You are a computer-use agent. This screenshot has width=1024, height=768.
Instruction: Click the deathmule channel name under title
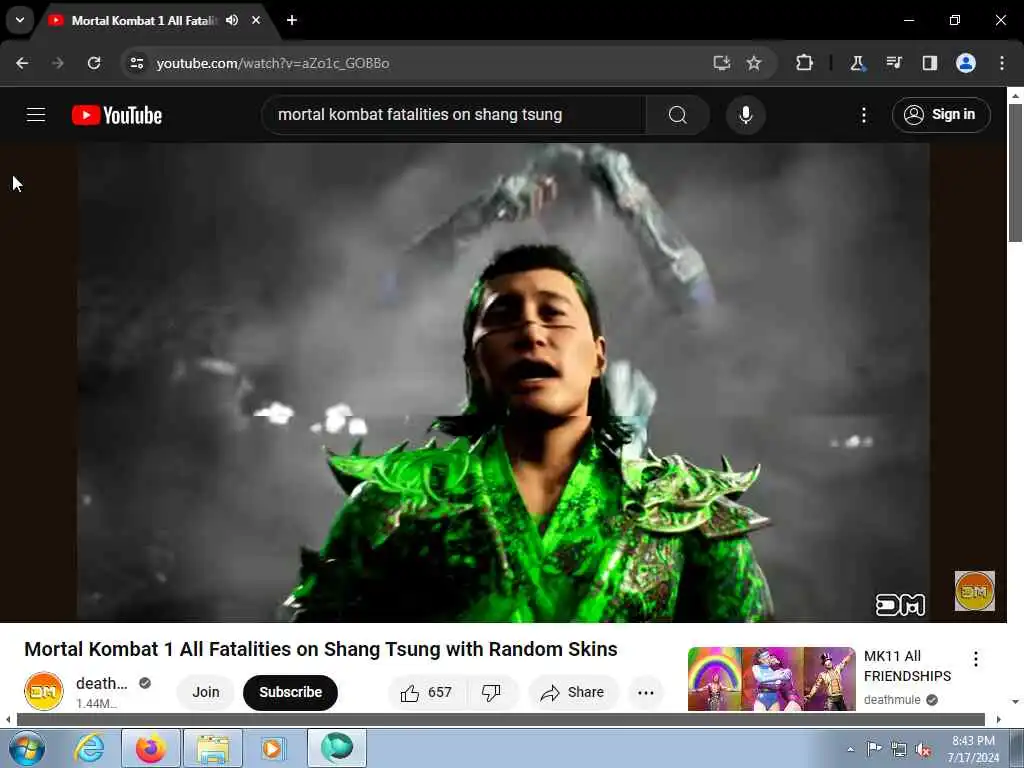tap(102, 683)
